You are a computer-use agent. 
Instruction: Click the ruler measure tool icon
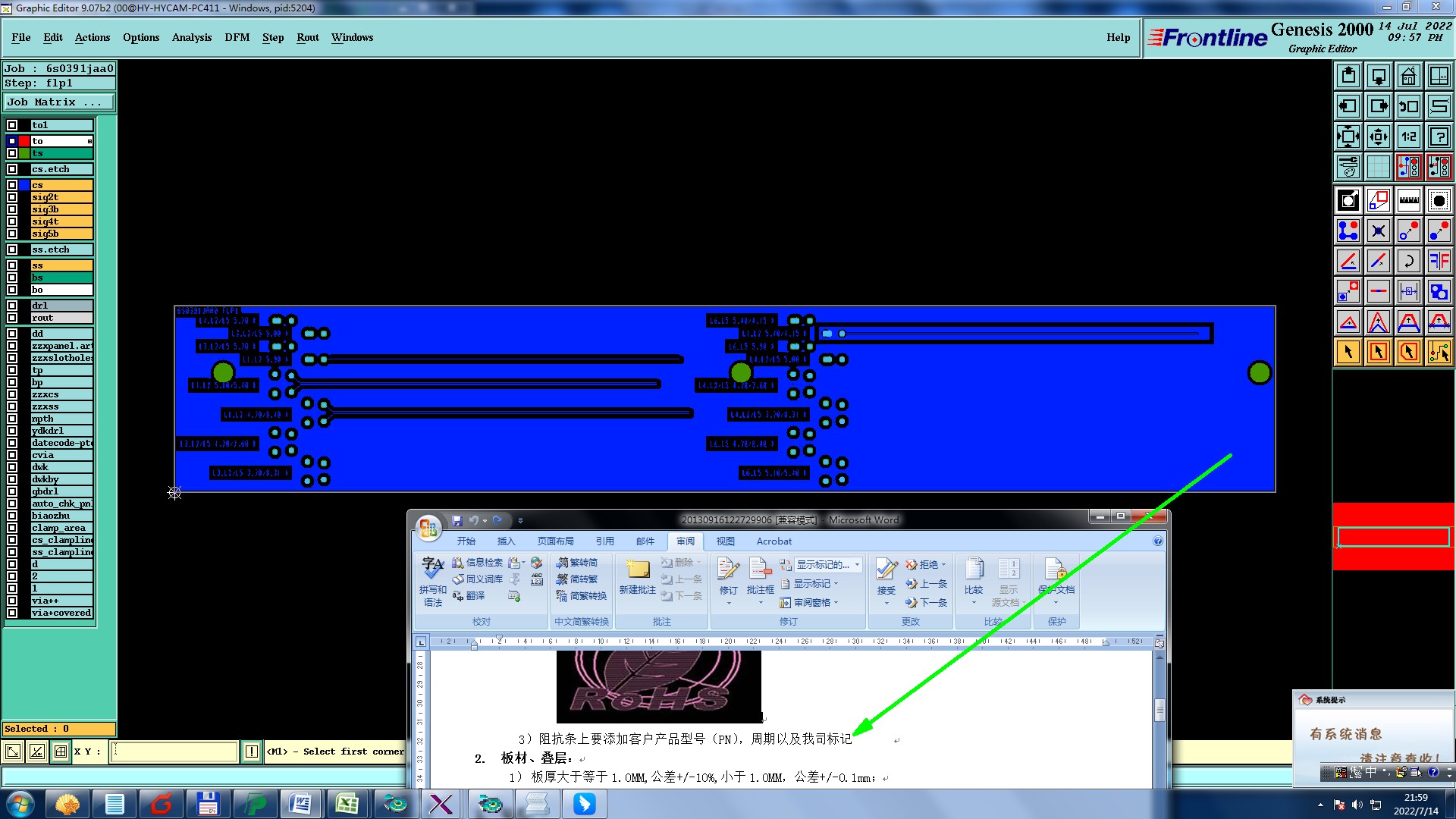pyautogui.click(x=1408, y=200)
